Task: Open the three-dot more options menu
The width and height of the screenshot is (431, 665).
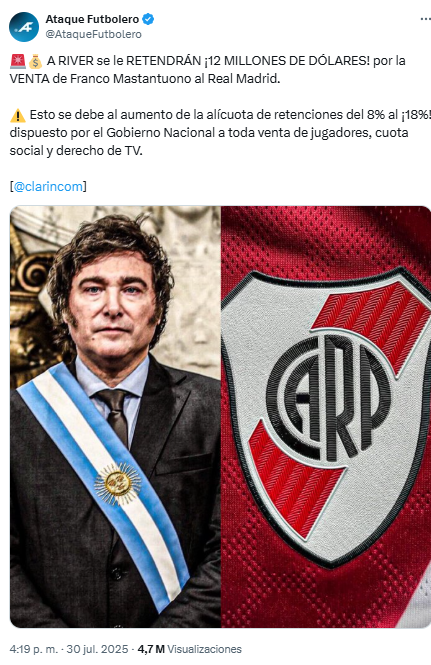Action: tap(425, 20)
